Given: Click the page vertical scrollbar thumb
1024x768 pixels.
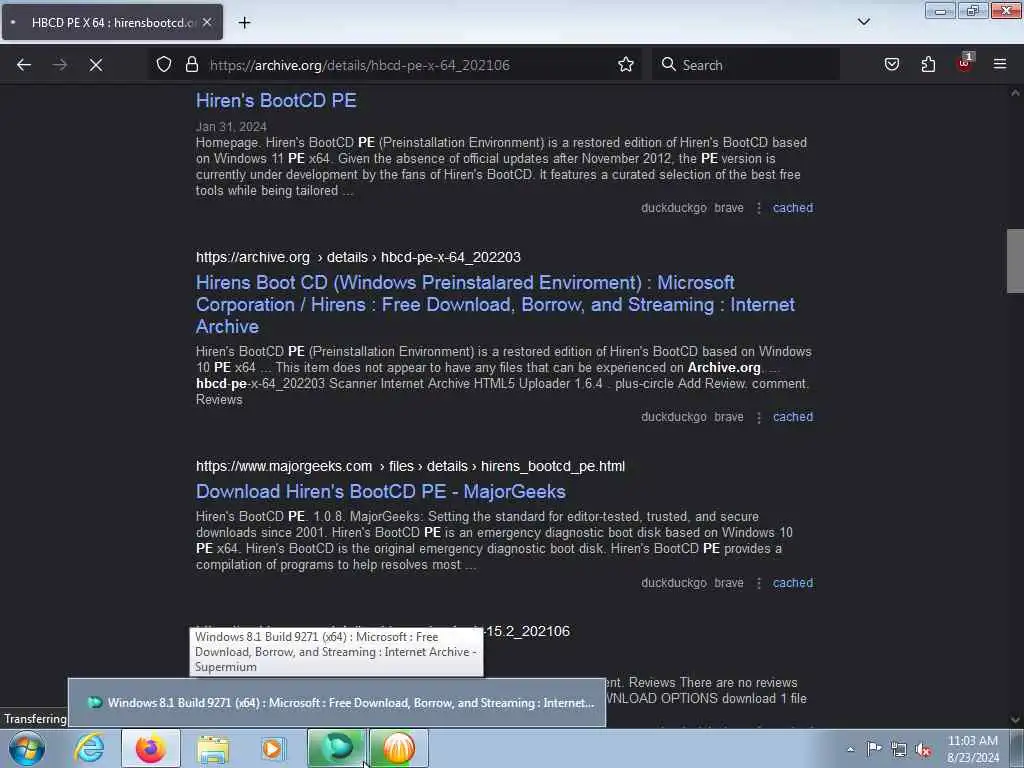Looking at the screenshot, I should [x=1015, y=261].
